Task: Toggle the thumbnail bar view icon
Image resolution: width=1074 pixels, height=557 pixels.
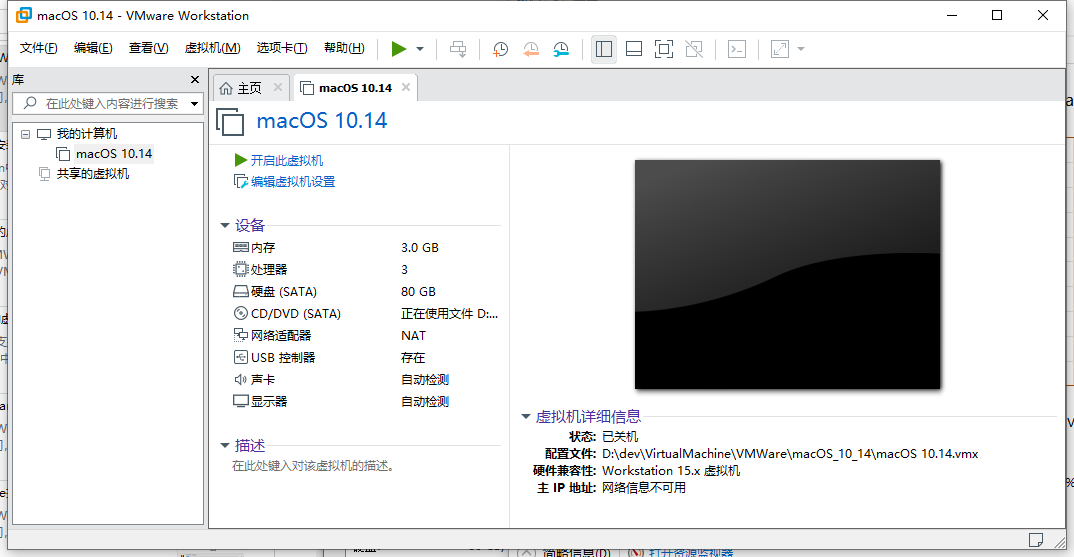Action: pyautogui.click(x=634, y=49)
